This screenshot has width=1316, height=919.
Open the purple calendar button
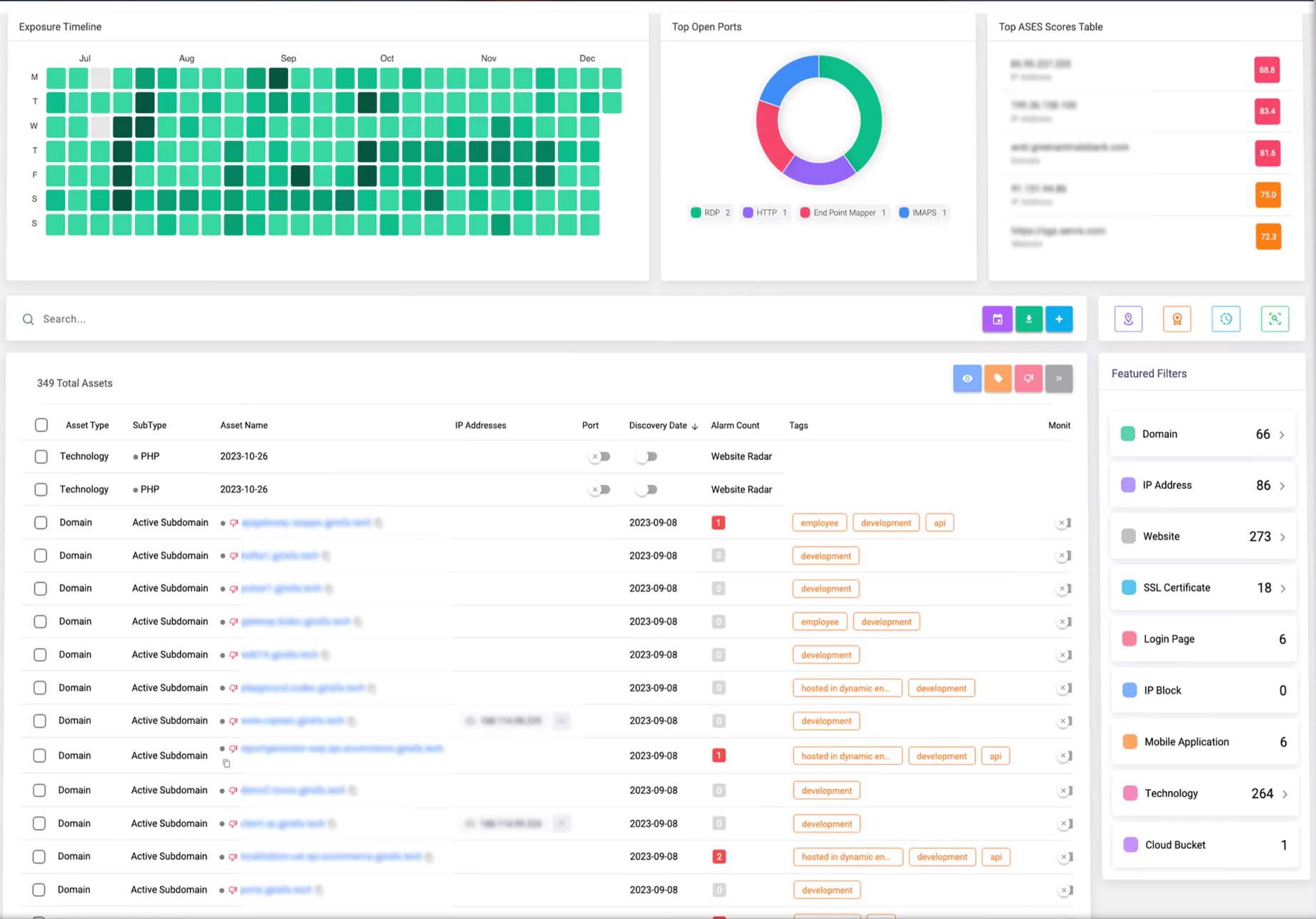point(997,319)
